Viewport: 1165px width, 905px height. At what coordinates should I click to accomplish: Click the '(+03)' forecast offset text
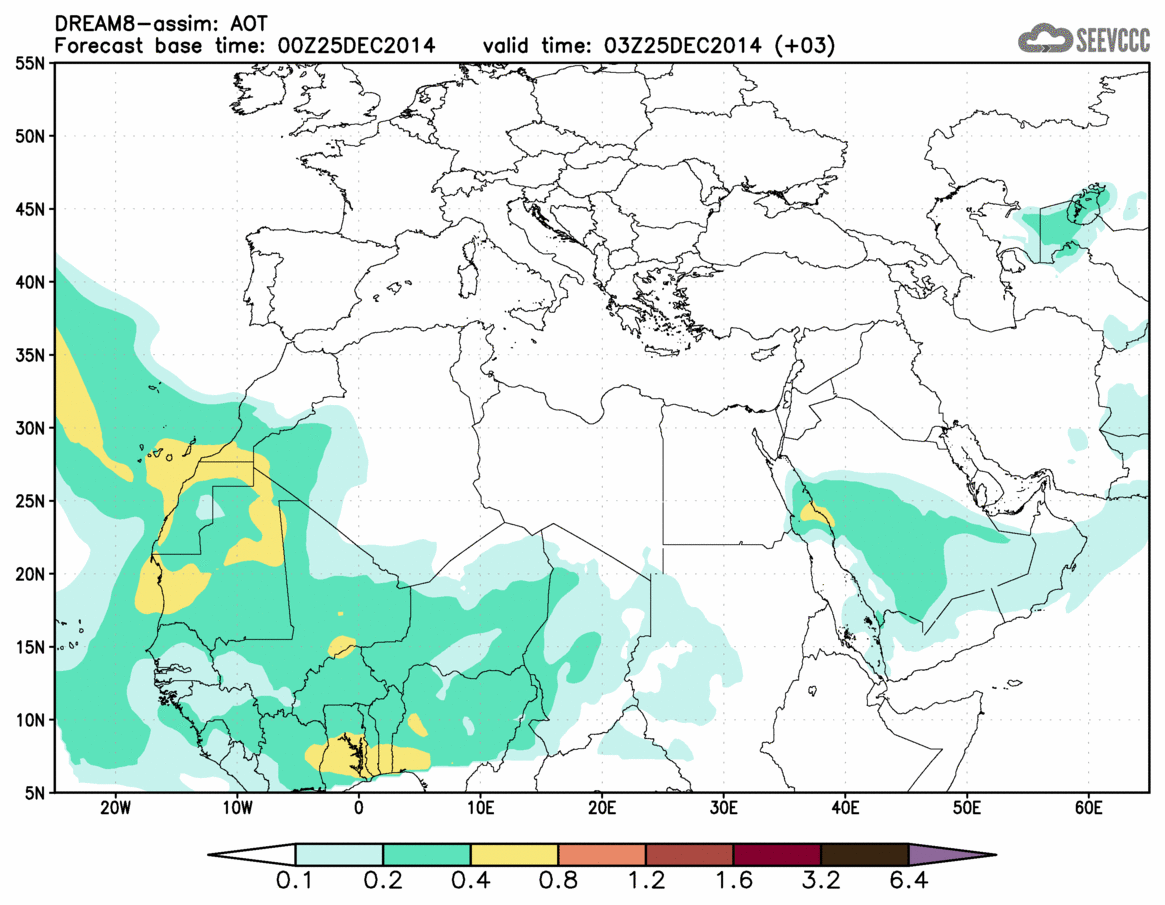click(805, 46)
